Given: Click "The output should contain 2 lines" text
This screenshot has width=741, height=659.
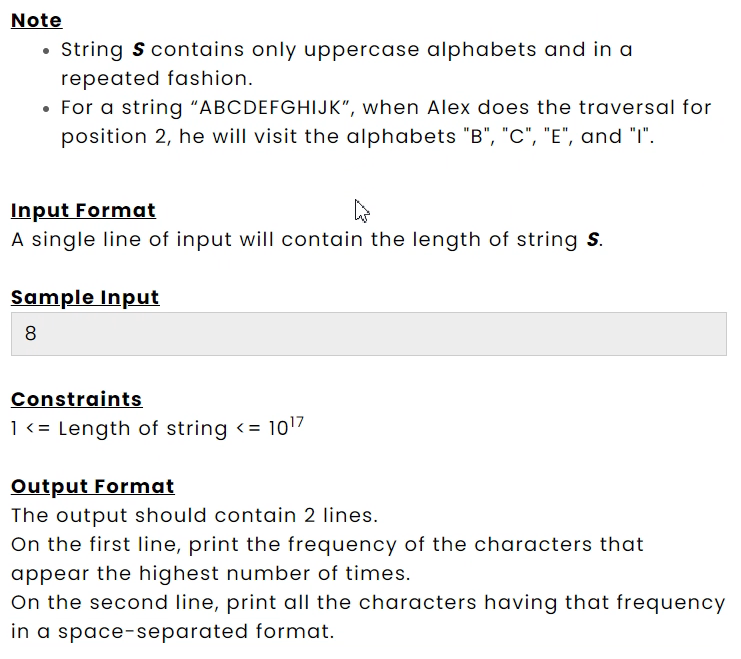Looking at the screenshot, I should pyautogui.click(x=195, y=515).
